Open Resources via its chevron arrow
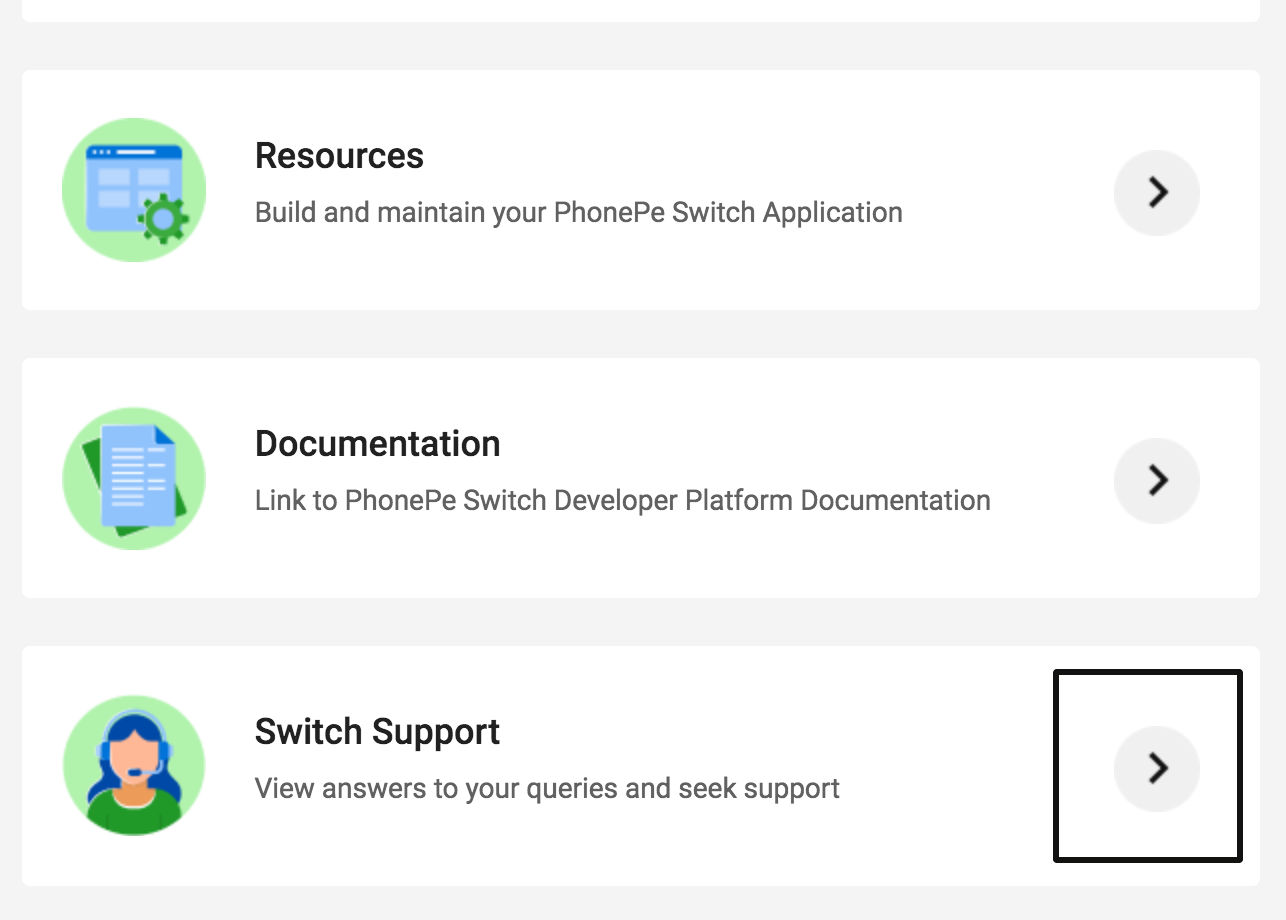Screen dimensions: 1286x920 1157,192
